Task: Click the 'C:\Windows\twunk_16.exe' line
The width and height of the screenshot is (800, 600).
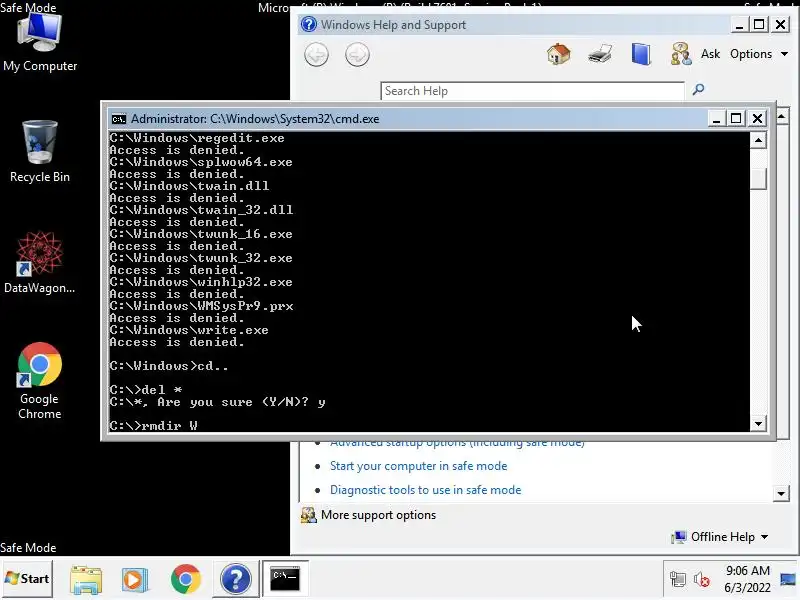Action: [x=201, y=234]
